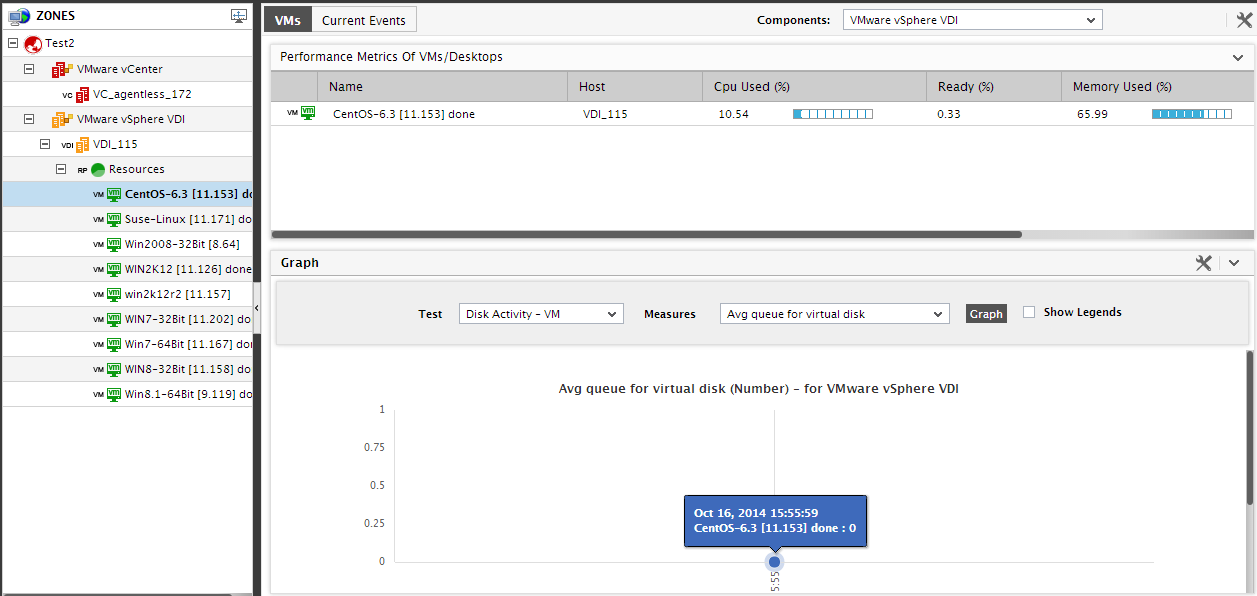Click the VM icon beside WIN8-32Bit

(x=114, y=369)
